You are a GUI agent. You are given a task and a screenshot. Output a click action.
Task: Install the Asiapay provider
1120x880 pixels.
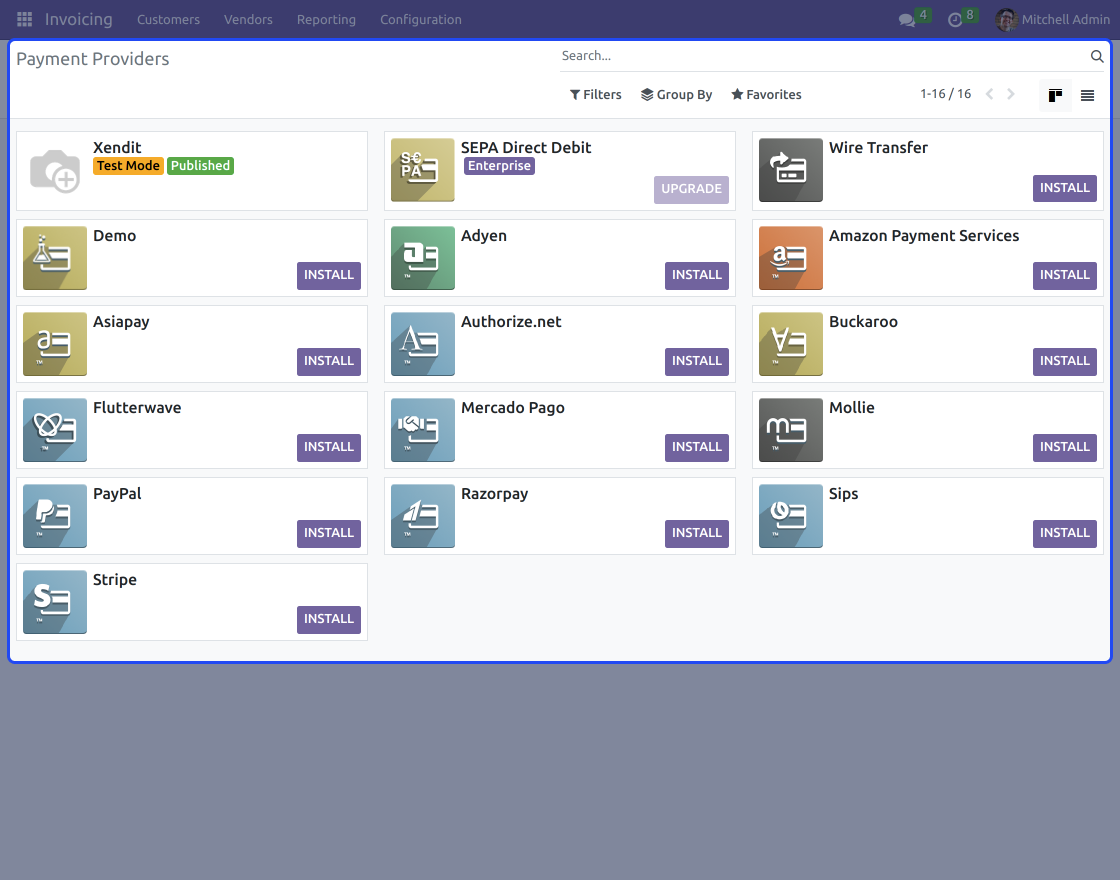click(329, 361)
